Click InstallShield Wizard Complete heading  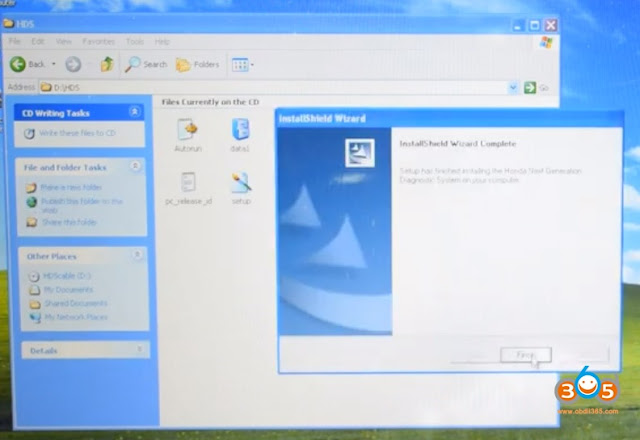tap(458, 144)
